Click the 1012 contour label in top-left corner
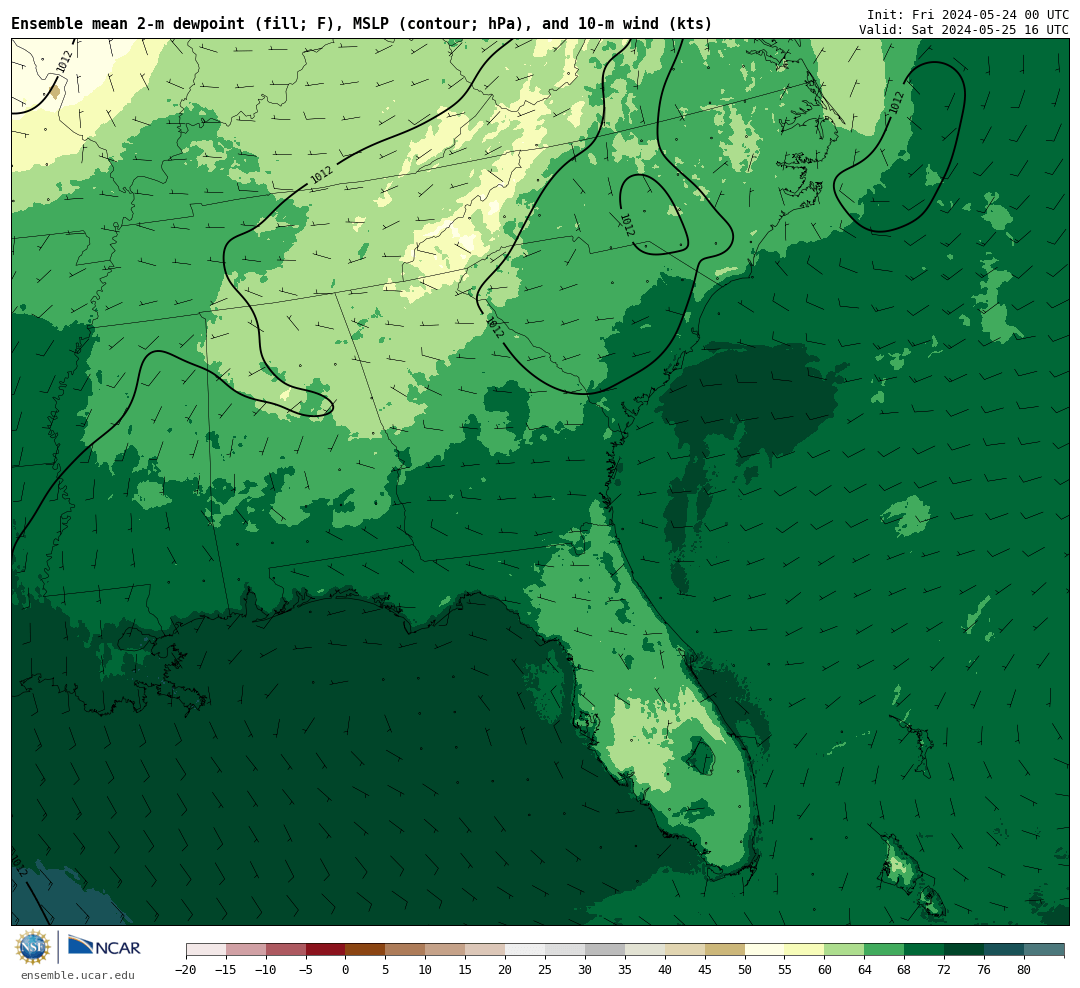Screen dimensions: 1080x988 coord(65,62)
